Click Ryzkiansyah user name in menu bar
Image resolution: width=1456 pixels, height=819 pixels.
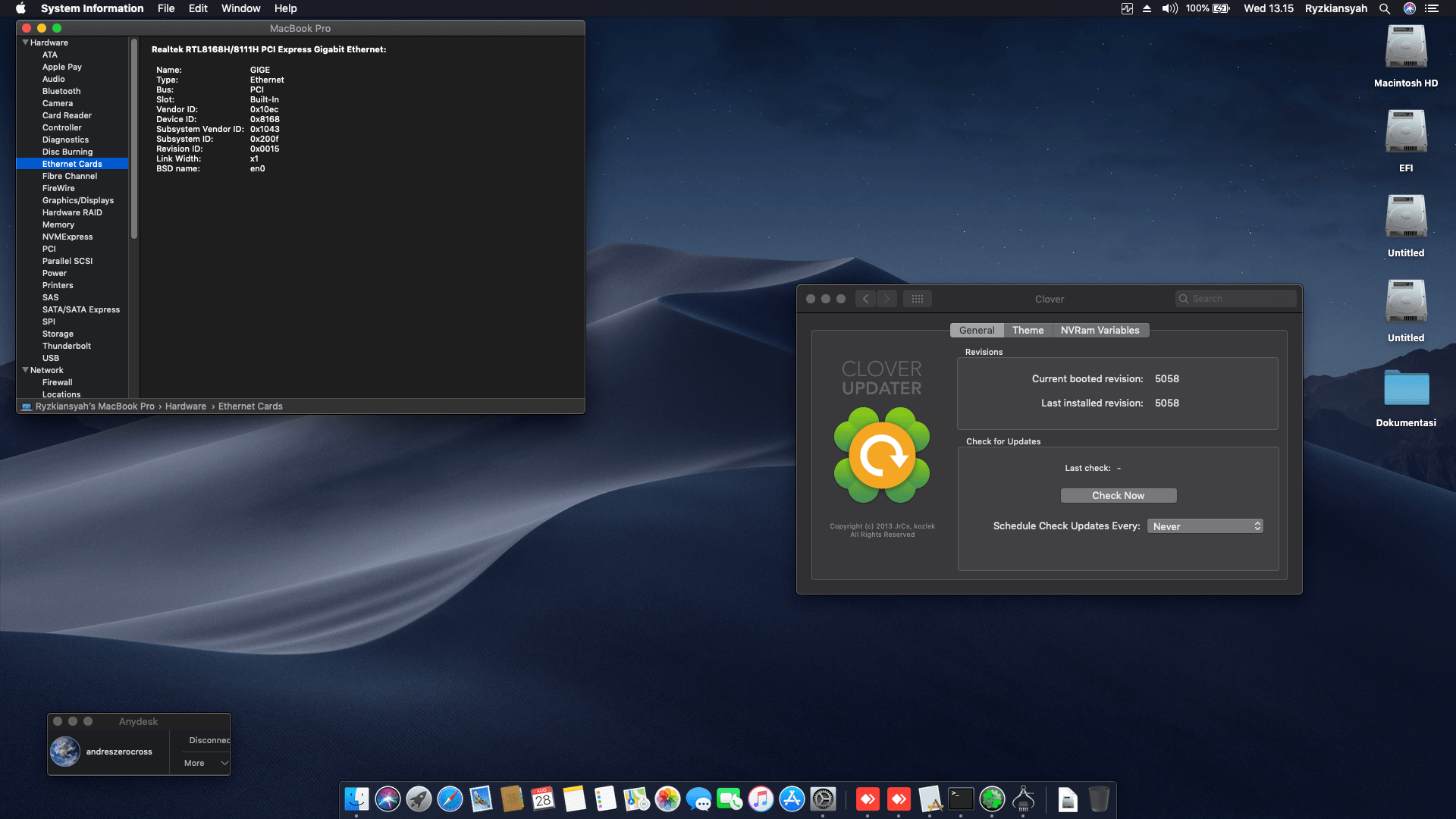coord(1335,8)
